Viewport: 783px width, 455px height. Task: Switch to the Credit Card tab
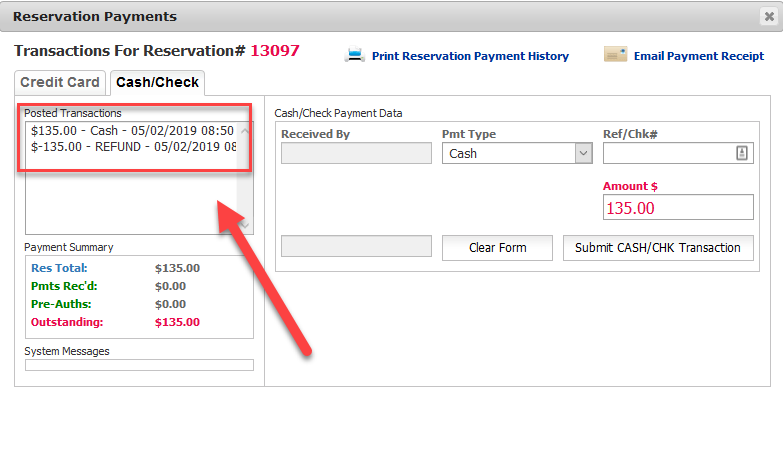(60, 82)
